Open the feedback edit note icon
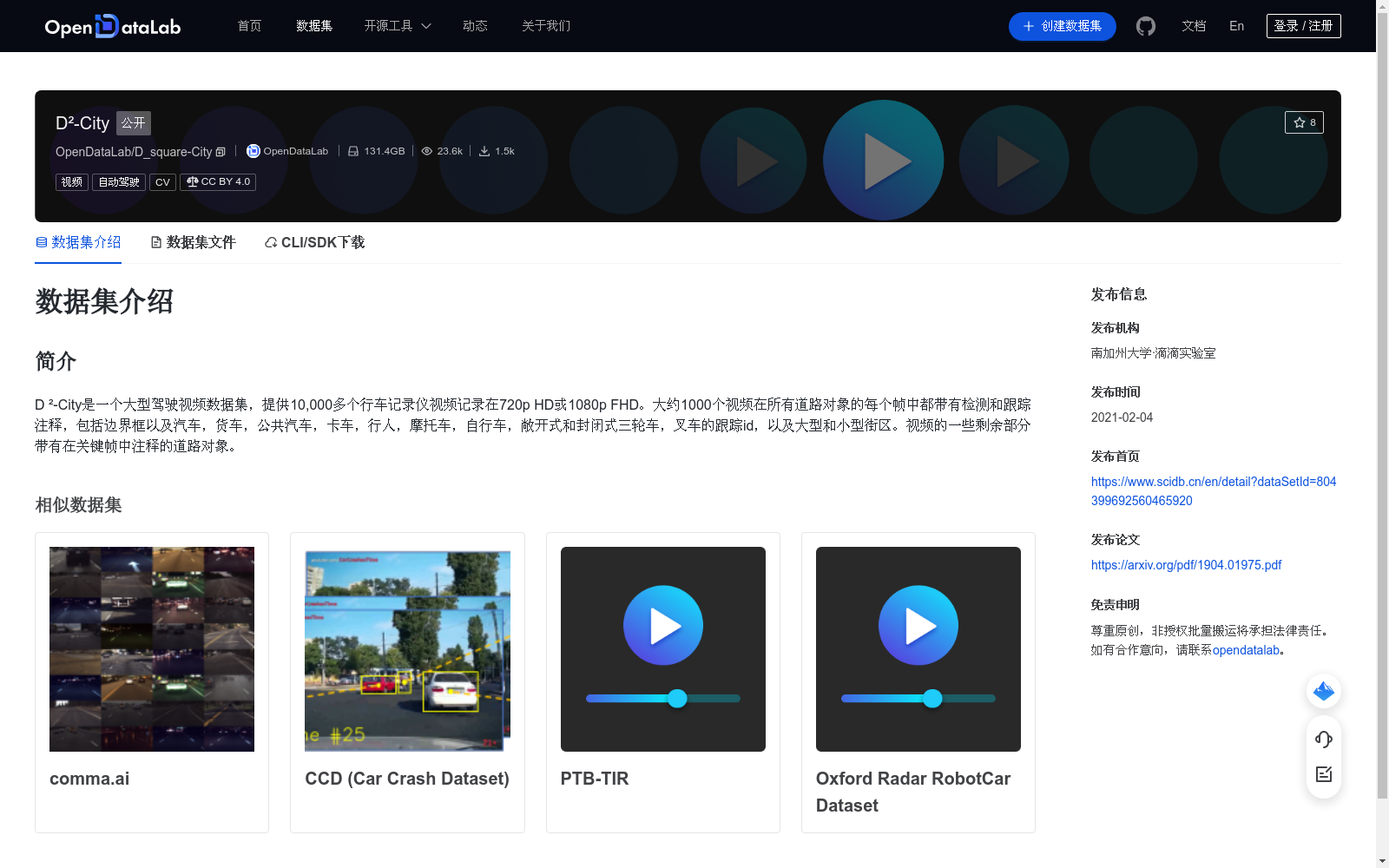Image resolution: width=1389 pixels, height=868 pixels. click(1324, 774)
